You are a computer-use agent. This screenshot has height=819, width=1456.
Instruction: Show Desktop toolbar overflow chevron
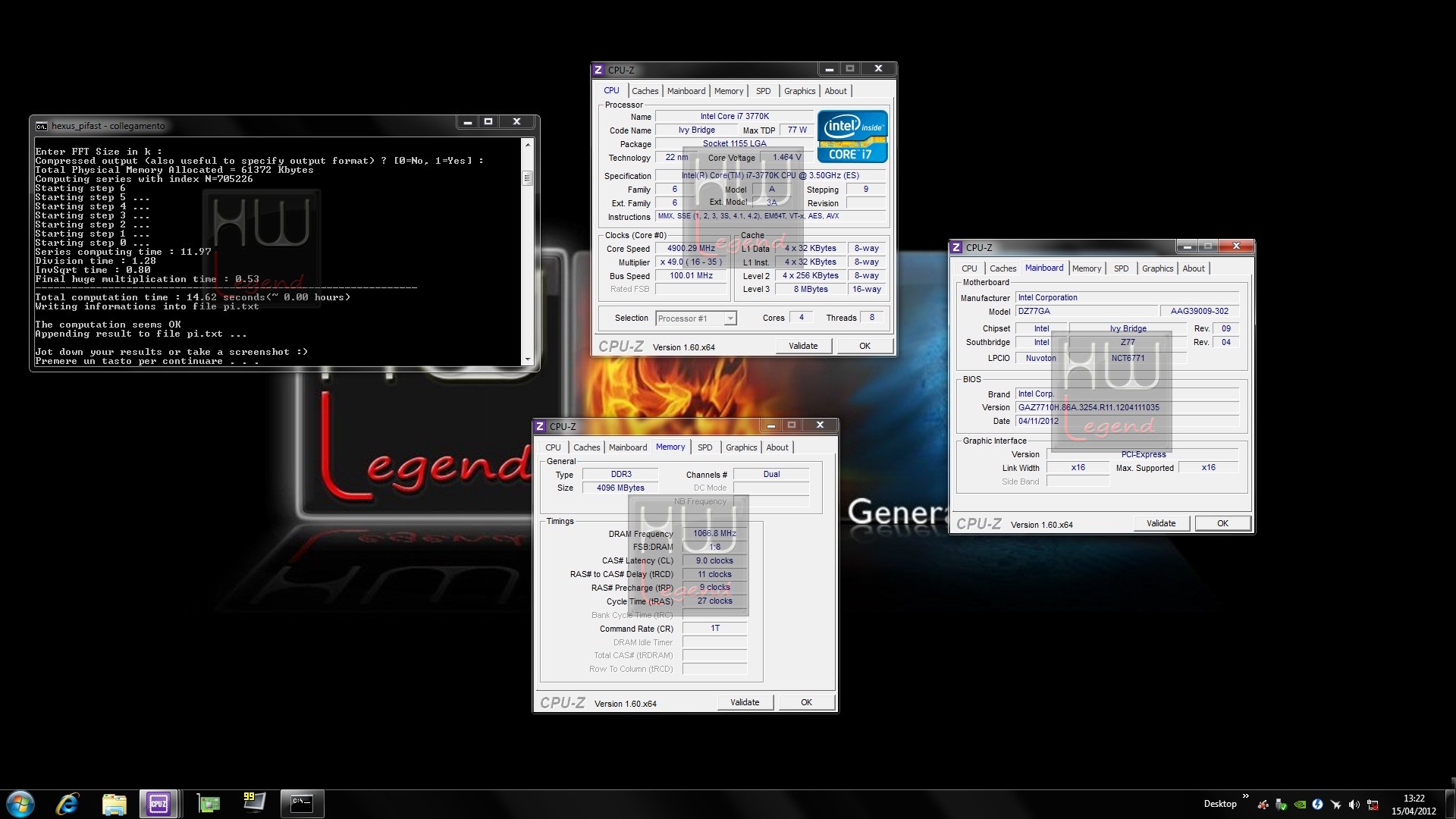tap(1245, 796)
